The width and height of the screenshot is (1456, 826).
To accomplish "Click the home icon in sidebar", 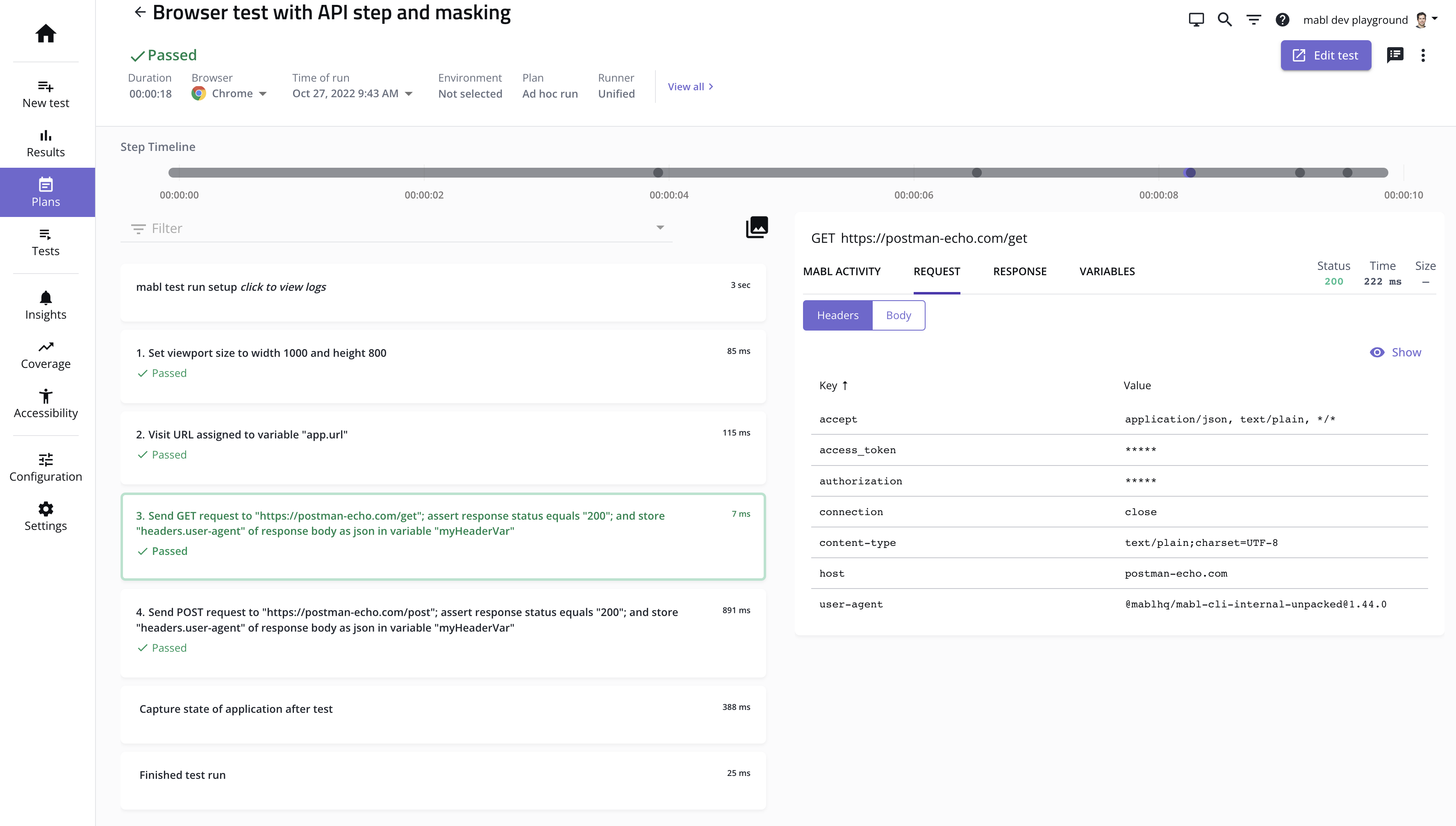I will [x=45, y=34].
